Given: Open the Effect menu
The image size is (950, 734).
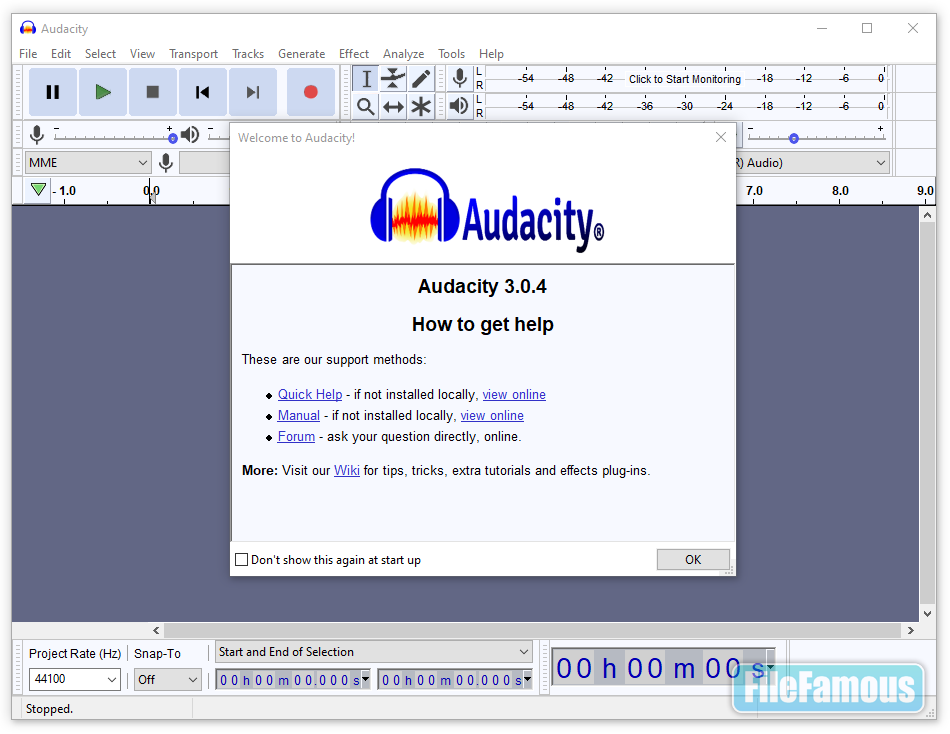Looking at the screenshot, I should coord(354,54).
